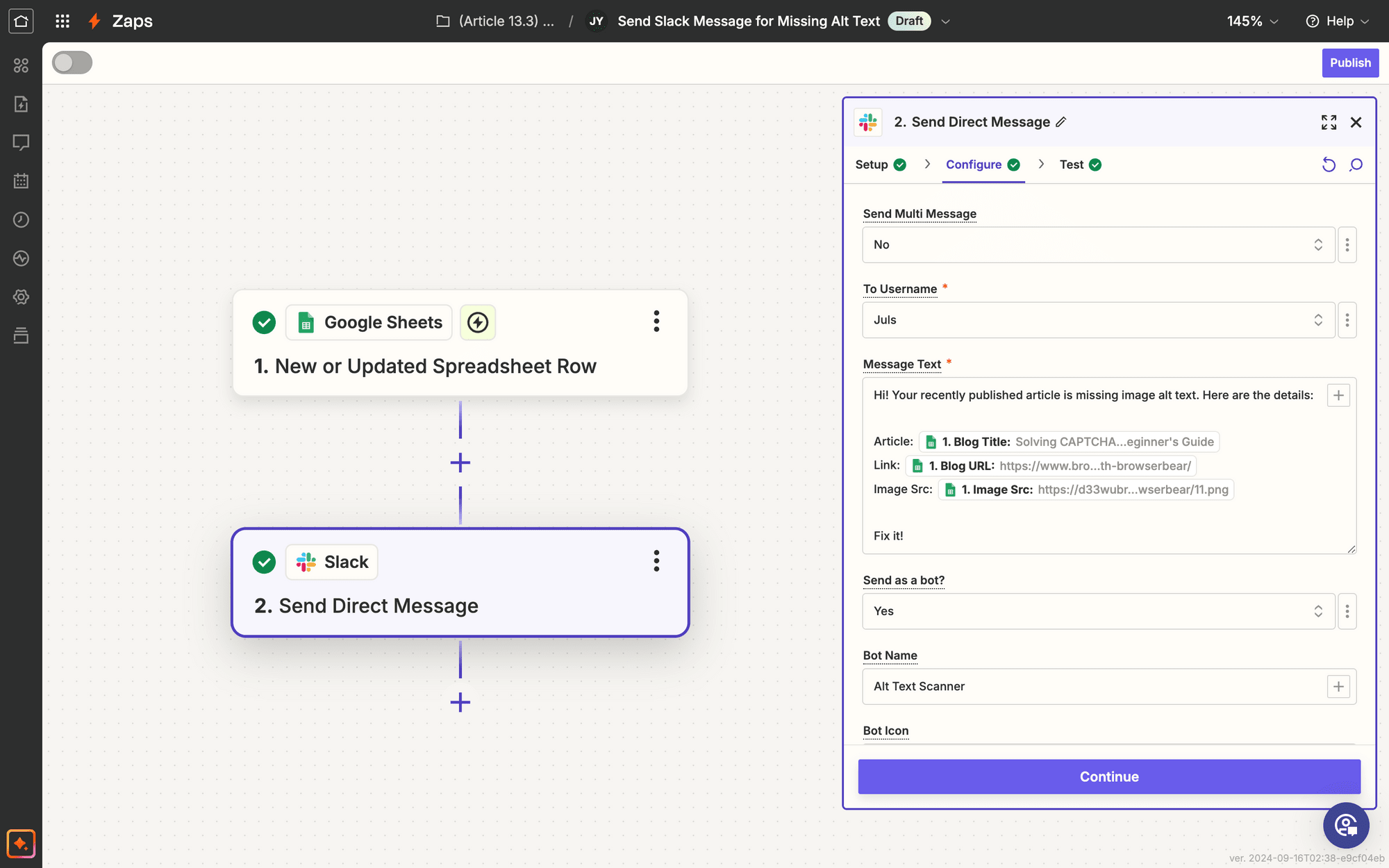Viewport: 1389px width, 868px height.
Task: Click the Message Text input field
Action: pos(1099,465)
